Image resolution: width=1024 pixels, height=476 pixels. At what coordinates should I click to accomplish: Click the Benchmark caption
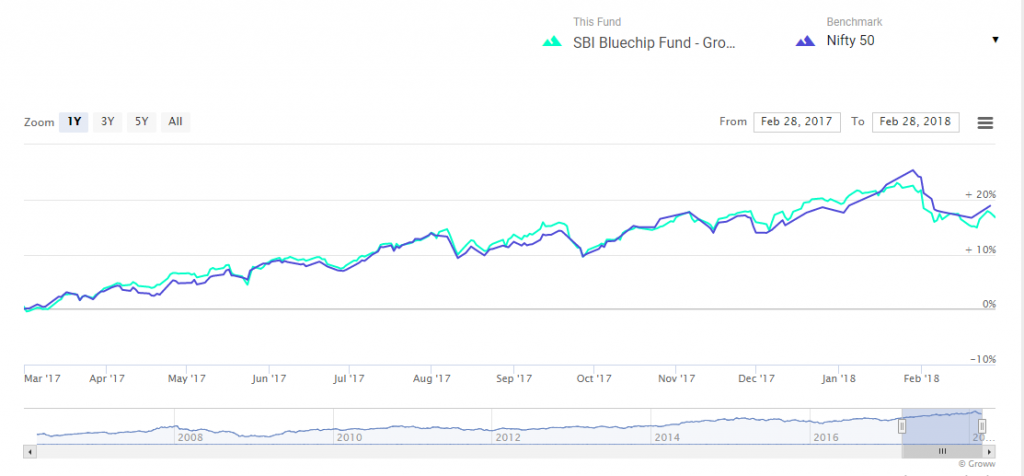854,22
